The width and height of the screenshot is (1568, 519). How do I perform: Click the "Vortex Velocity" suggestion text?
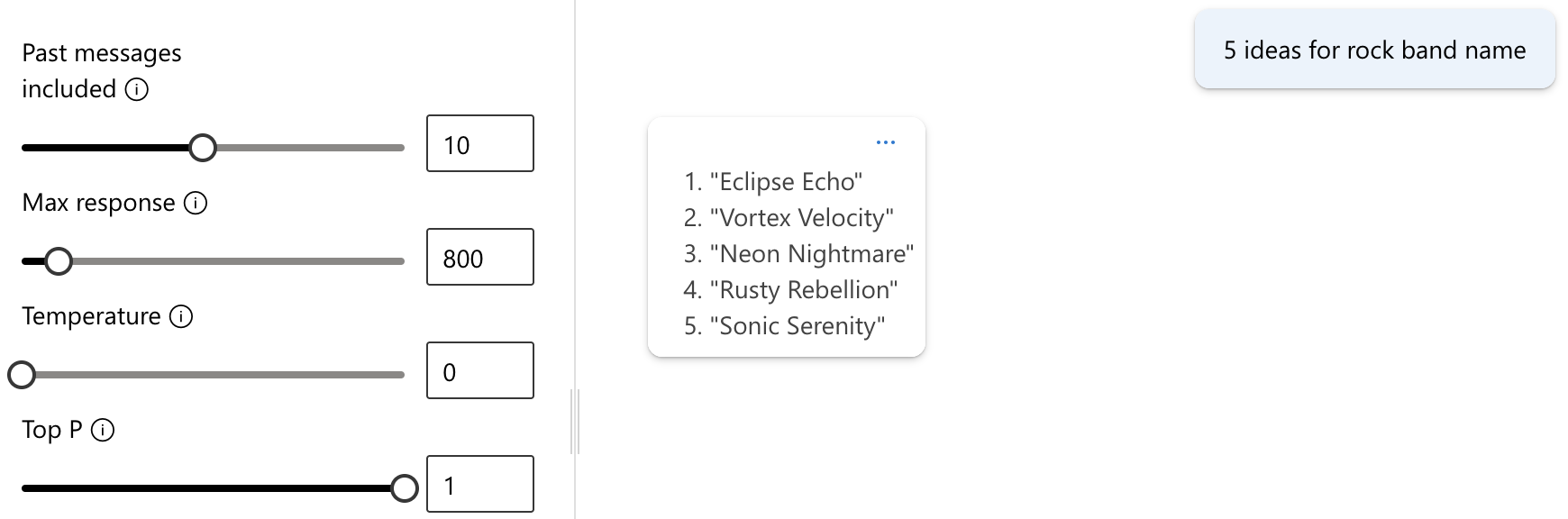(801, 218)
